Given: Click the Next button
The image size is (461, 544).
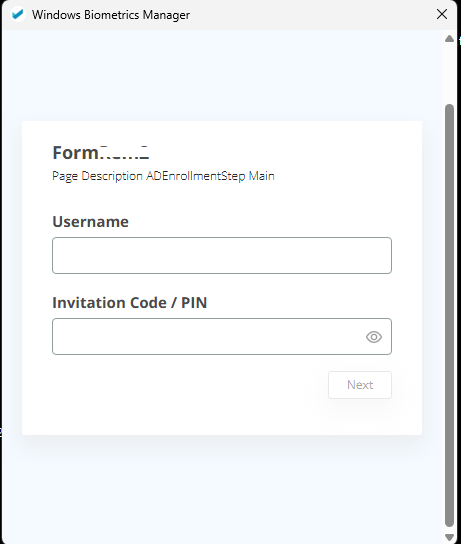Looking at the screenshot, I should pyautogui.click(x=360, y=385).
